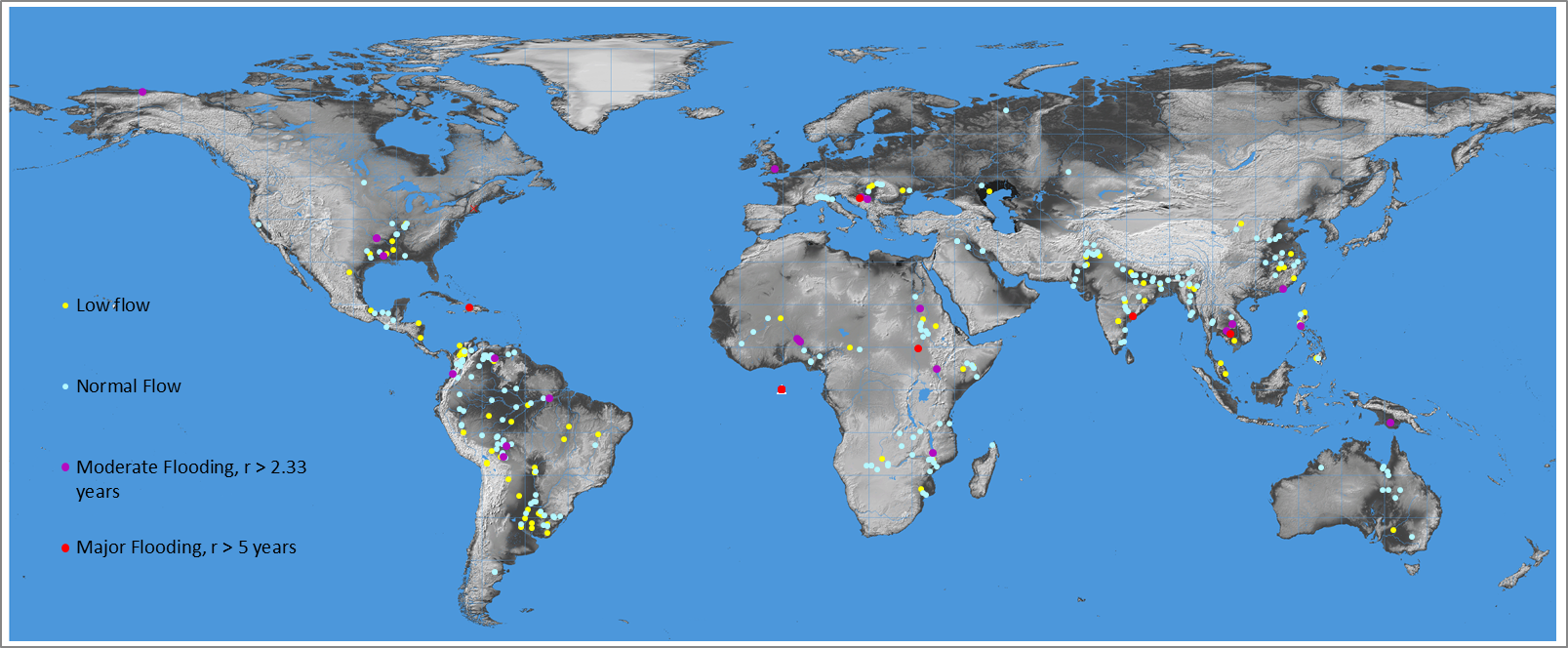This screenshot has height=648, width=1568.
Task: Select the Moderate Flooding legend text
Action: pyautogui.click(x=191, y=479)
